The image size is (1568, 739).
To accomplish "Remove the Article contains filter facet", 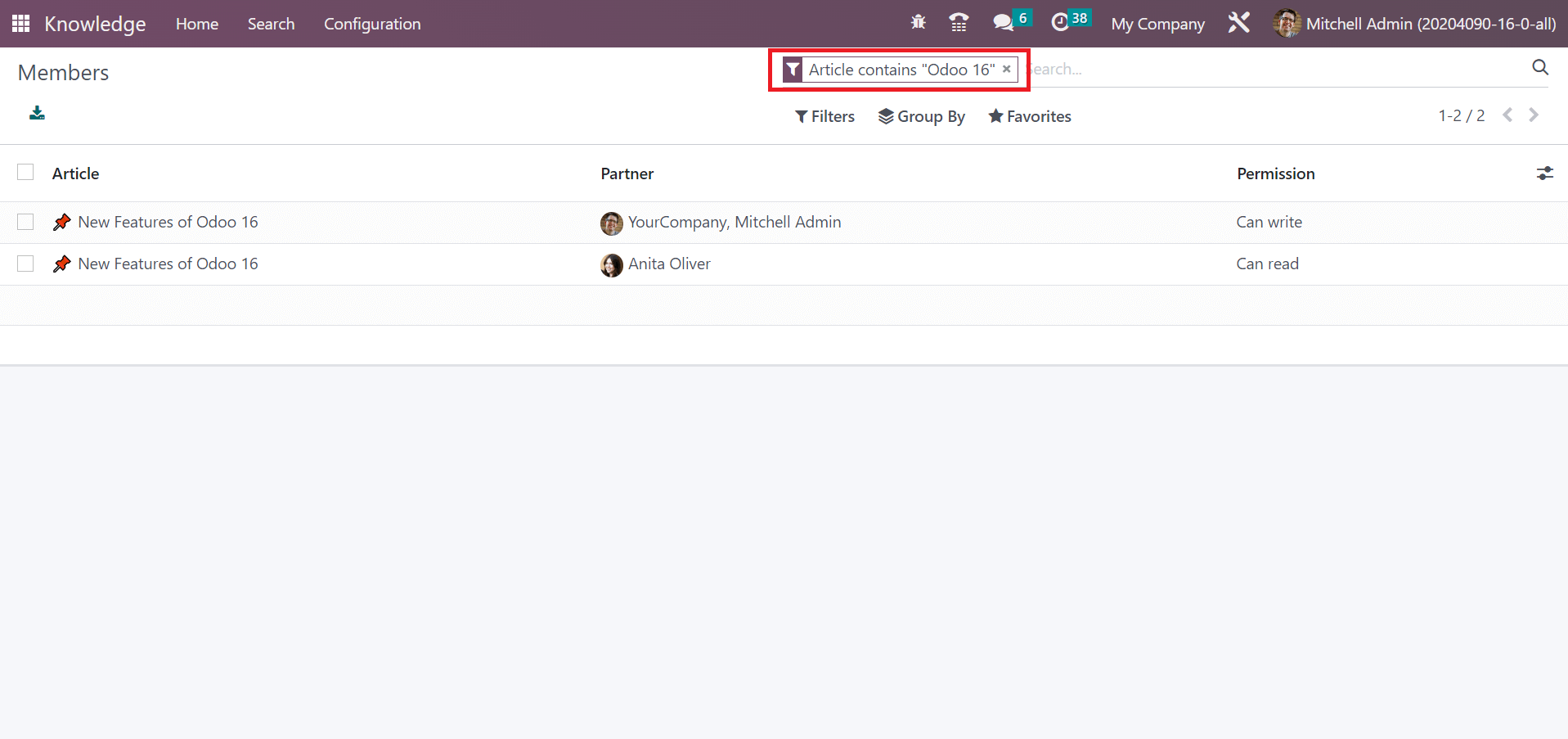I will coord(1007,70).
